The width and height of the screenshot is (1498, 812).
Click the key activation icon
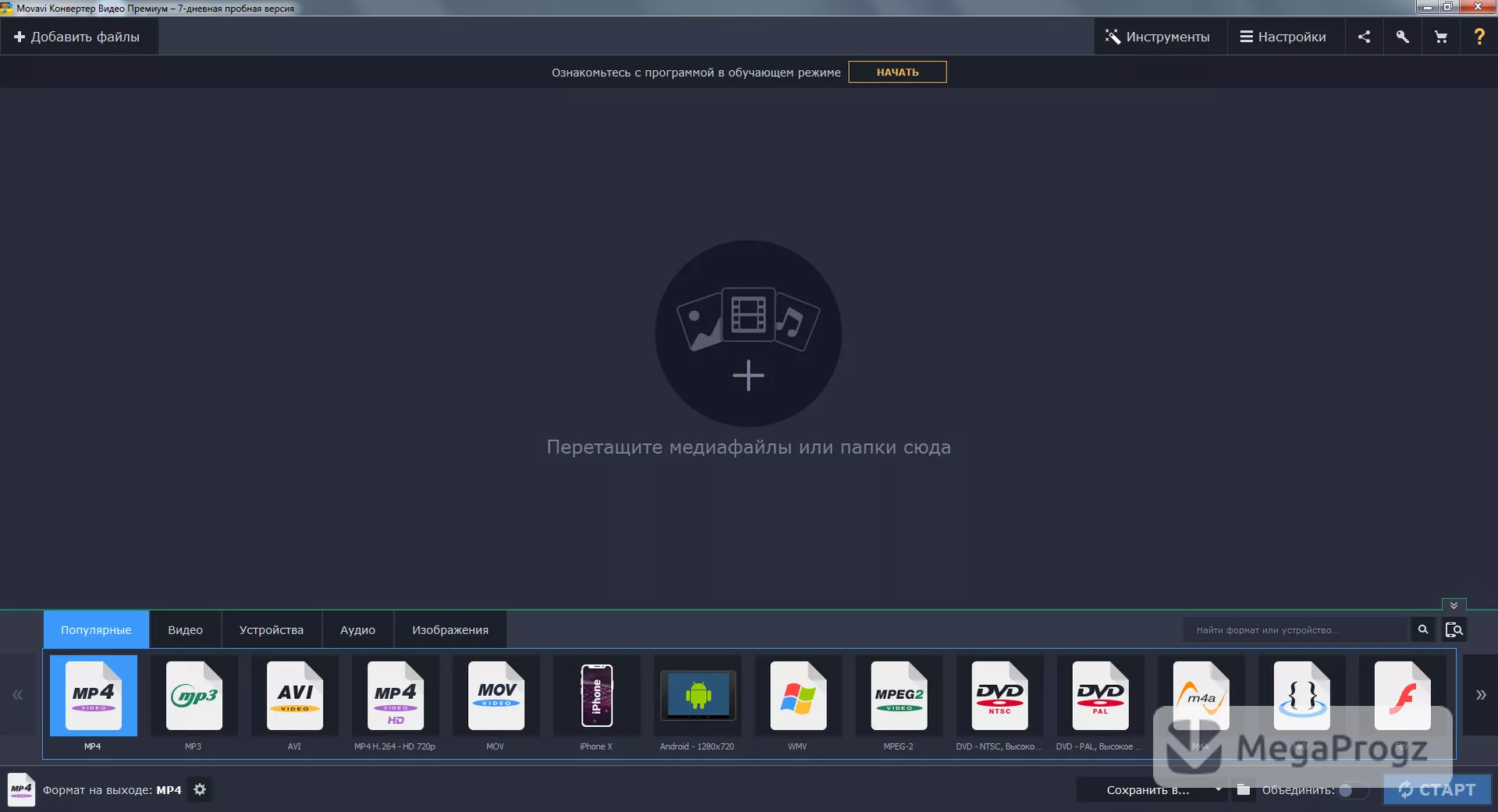[x=1402, y=37]
